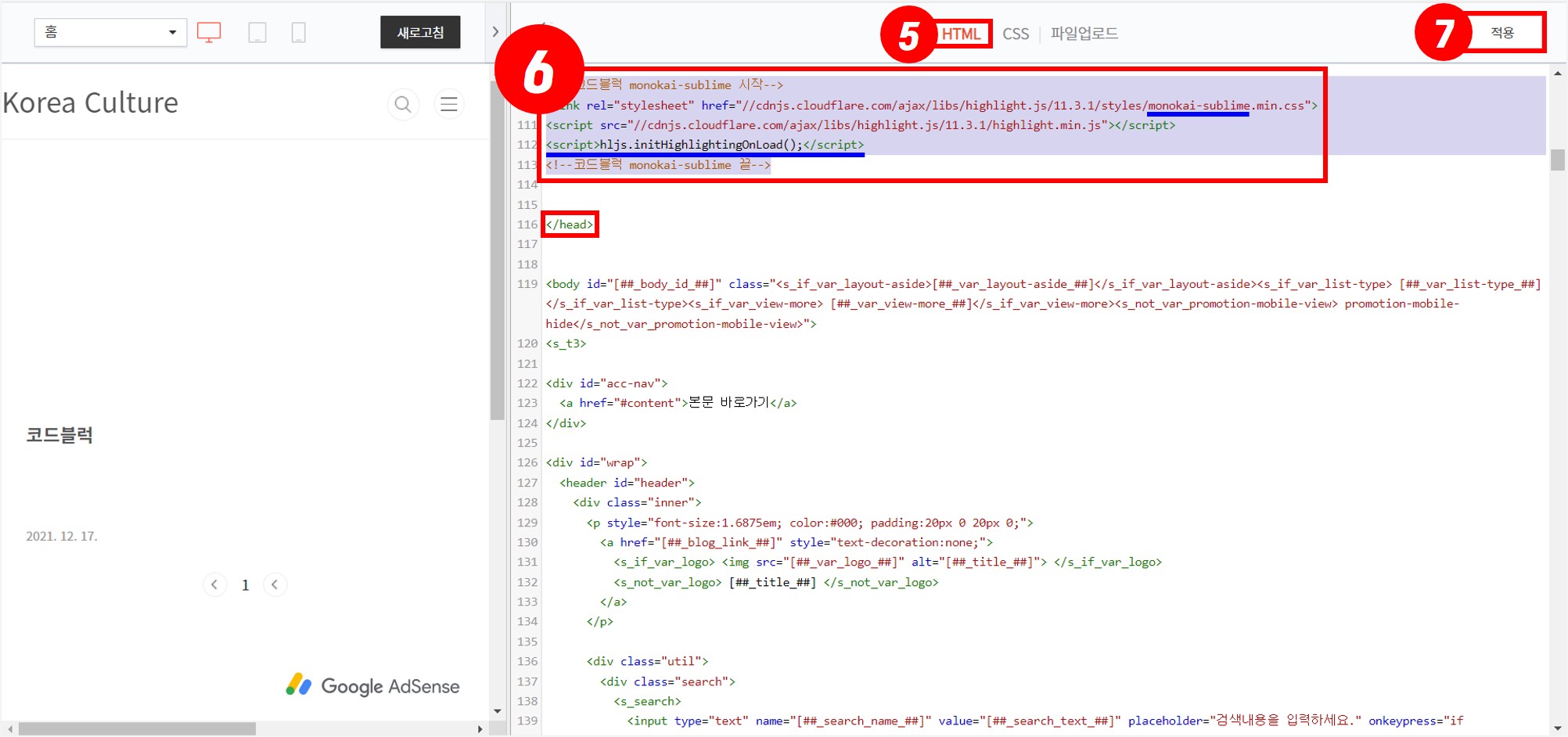Click the <div class="util"> line
This screenshot has height=737, width=1568.
tap(647, 661)
